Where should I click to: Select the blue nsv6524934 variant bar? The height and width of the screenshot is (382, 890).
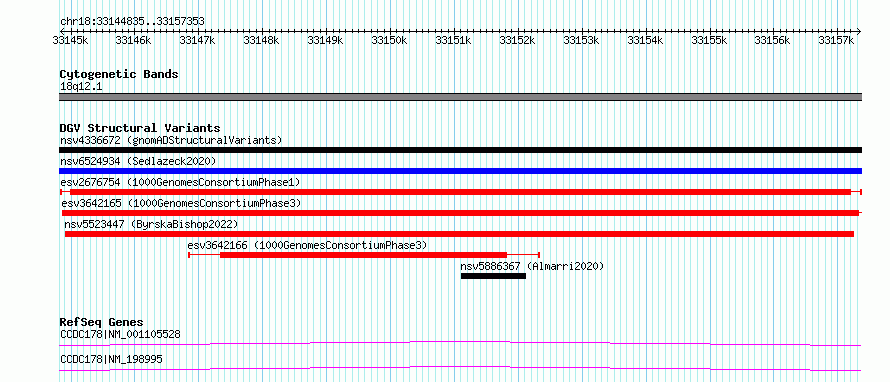(460, 171)
